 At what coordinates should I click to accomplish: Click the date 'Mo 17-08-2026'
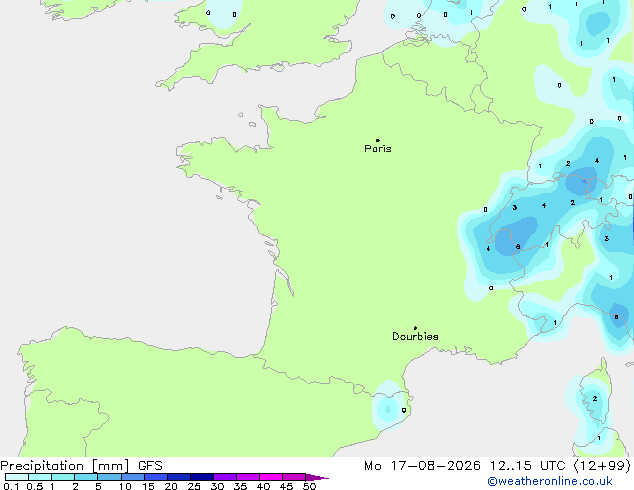422,466
